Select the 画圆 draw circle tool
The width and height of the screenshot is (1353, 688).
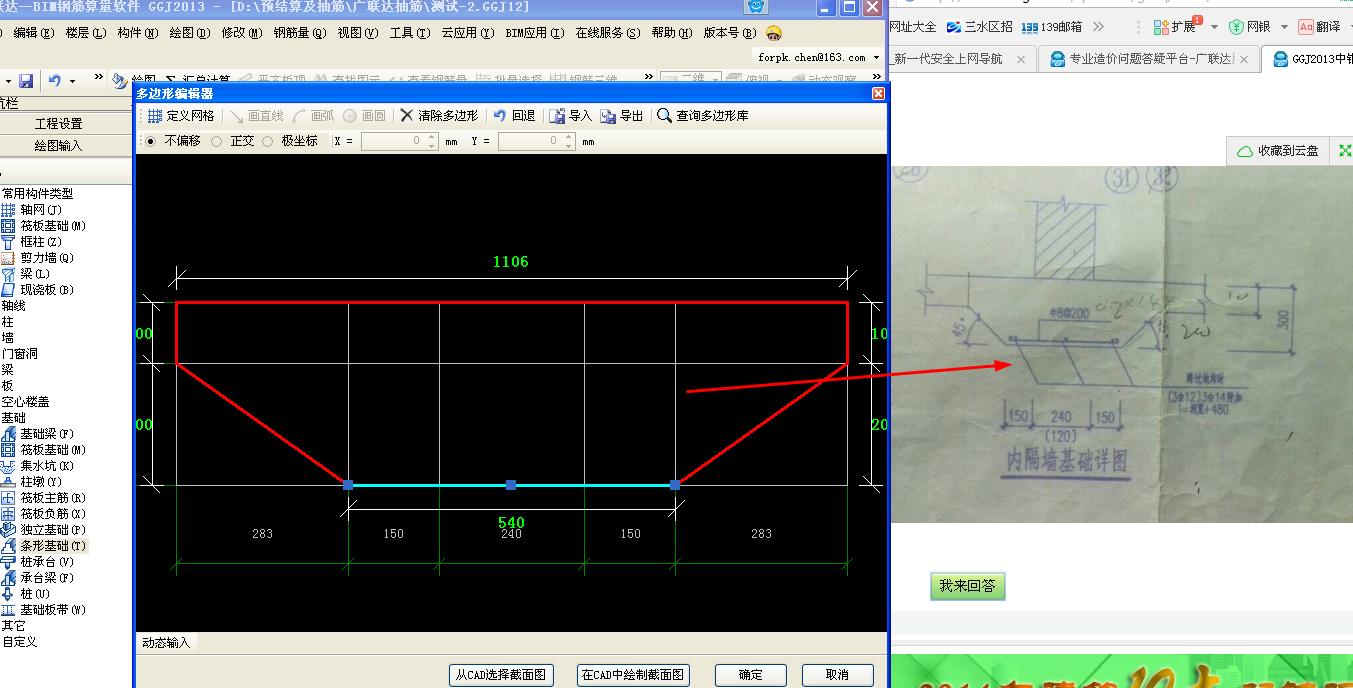(364, 116)
